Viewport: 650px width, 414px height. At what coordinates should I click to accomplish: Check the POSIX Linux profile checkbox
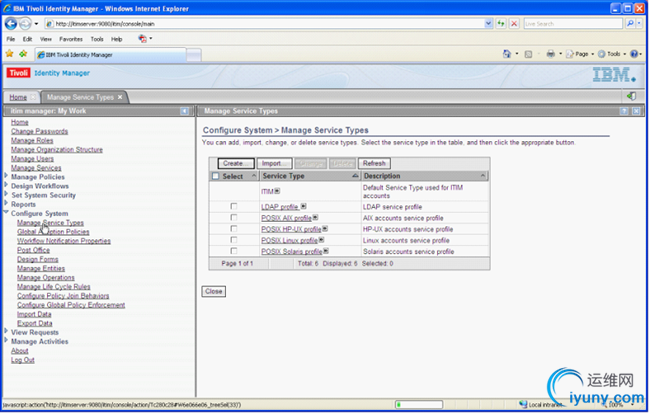coord(234,240)
